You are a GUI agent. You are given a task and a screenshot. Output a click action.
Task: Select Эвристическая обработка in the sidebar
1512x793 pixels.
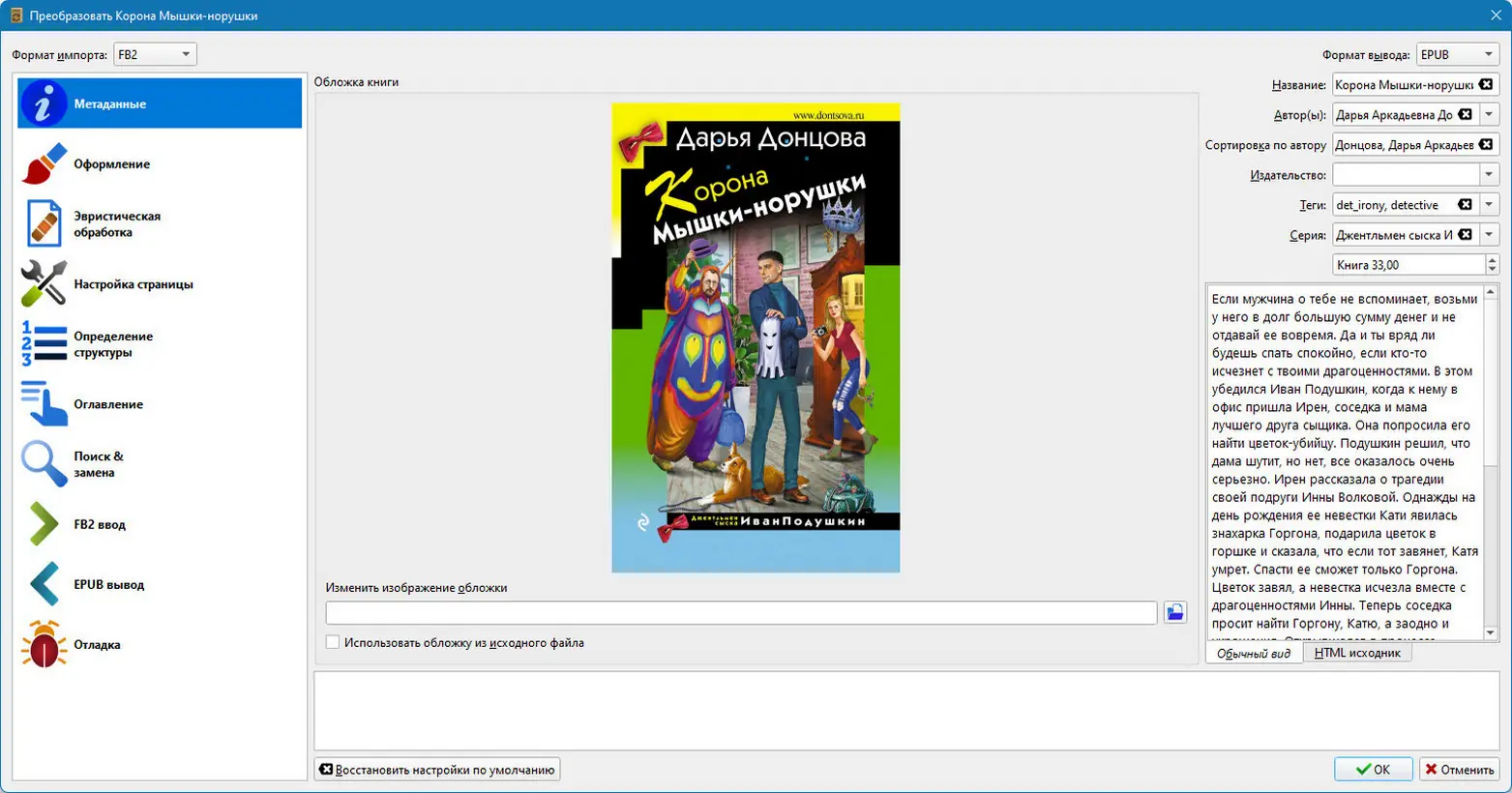click(x=160, y=224)
